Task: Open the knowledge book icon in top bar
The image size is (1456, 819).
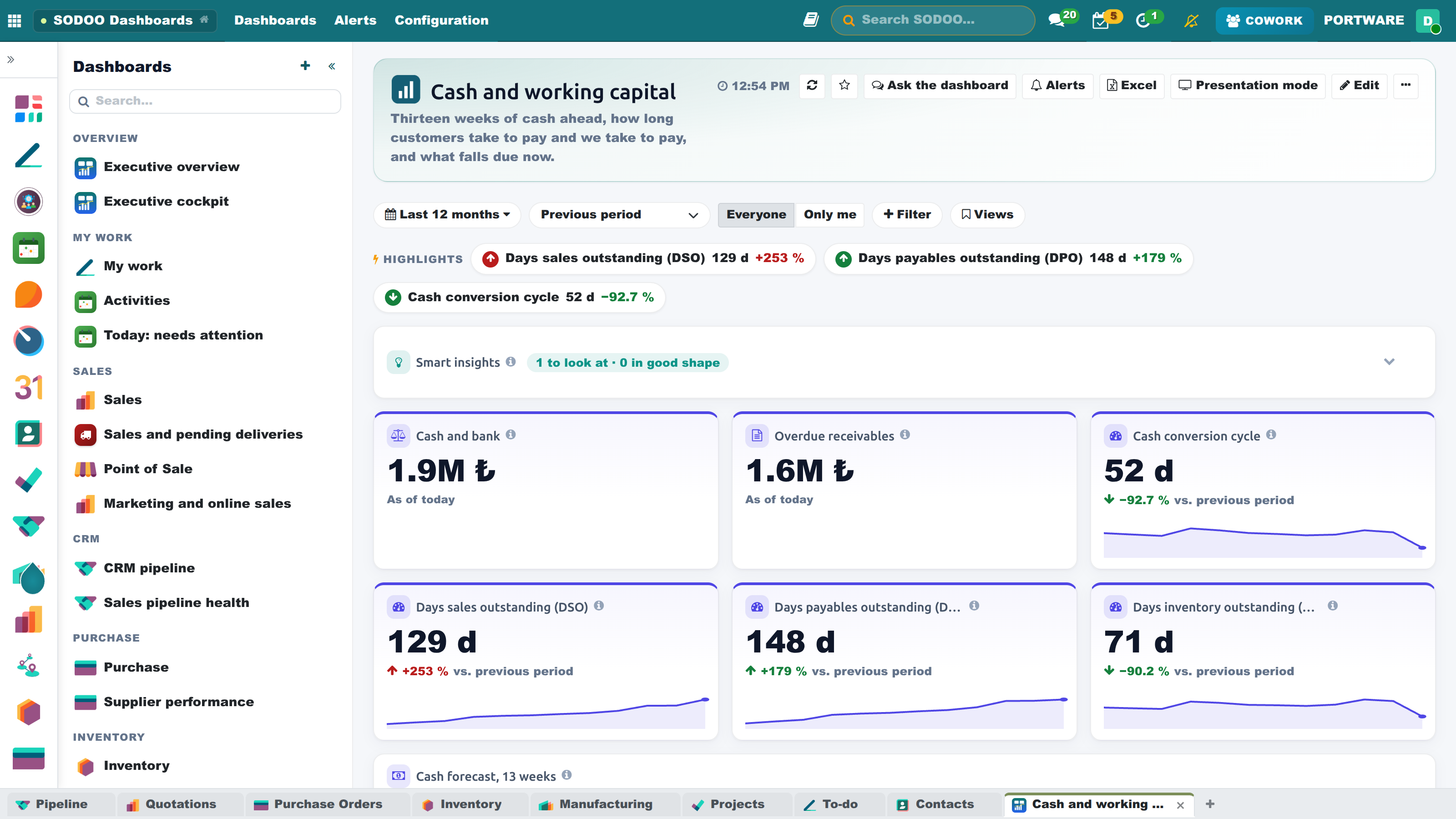Action: (x=810, y=20)
